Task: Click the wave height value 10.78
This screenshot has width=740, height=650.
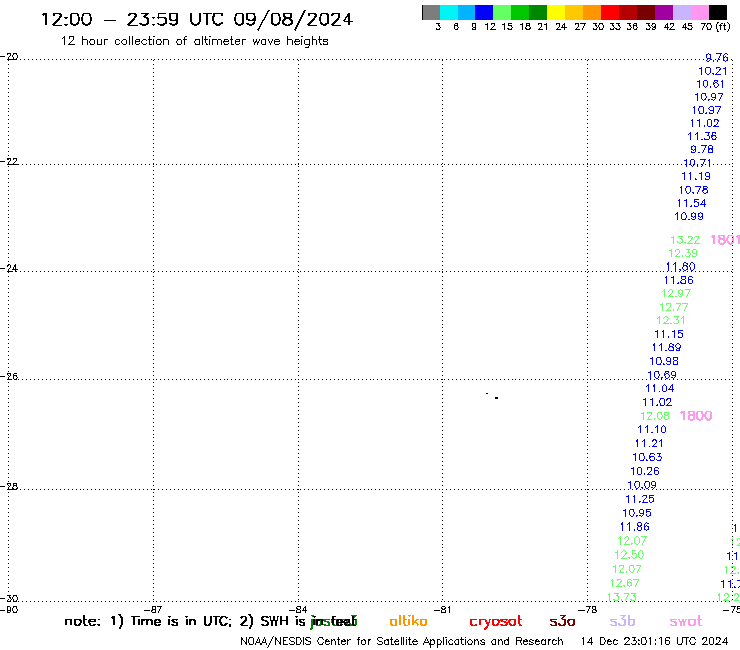Action: pyautogui.click(x=693, y=190)
